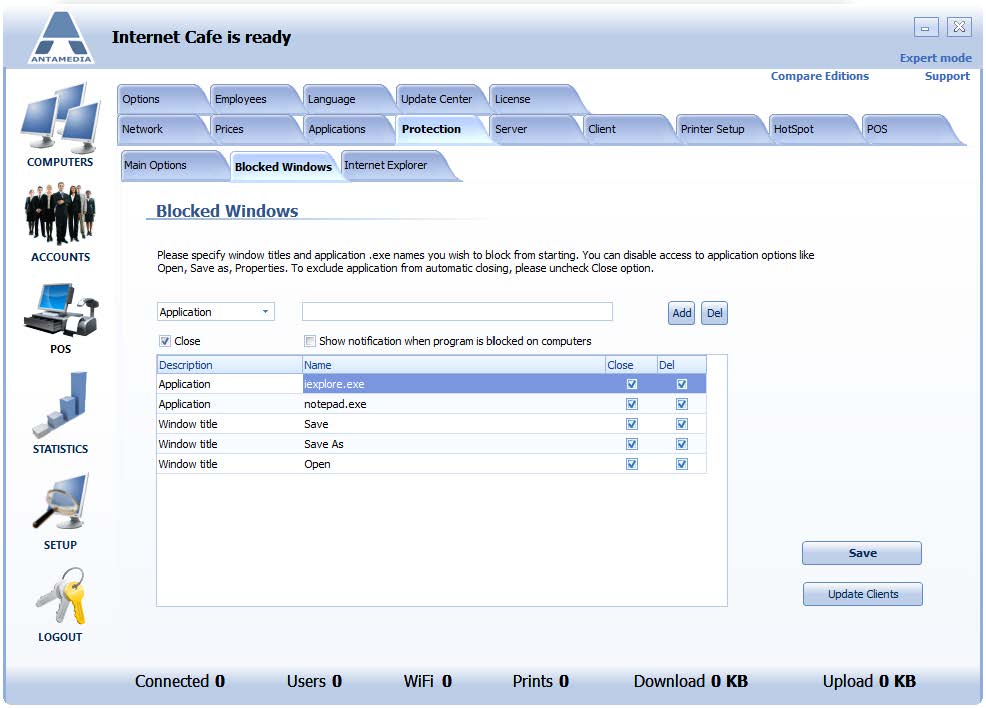
Task: Click the Update Clients button
Action: (x=863, y=594)
